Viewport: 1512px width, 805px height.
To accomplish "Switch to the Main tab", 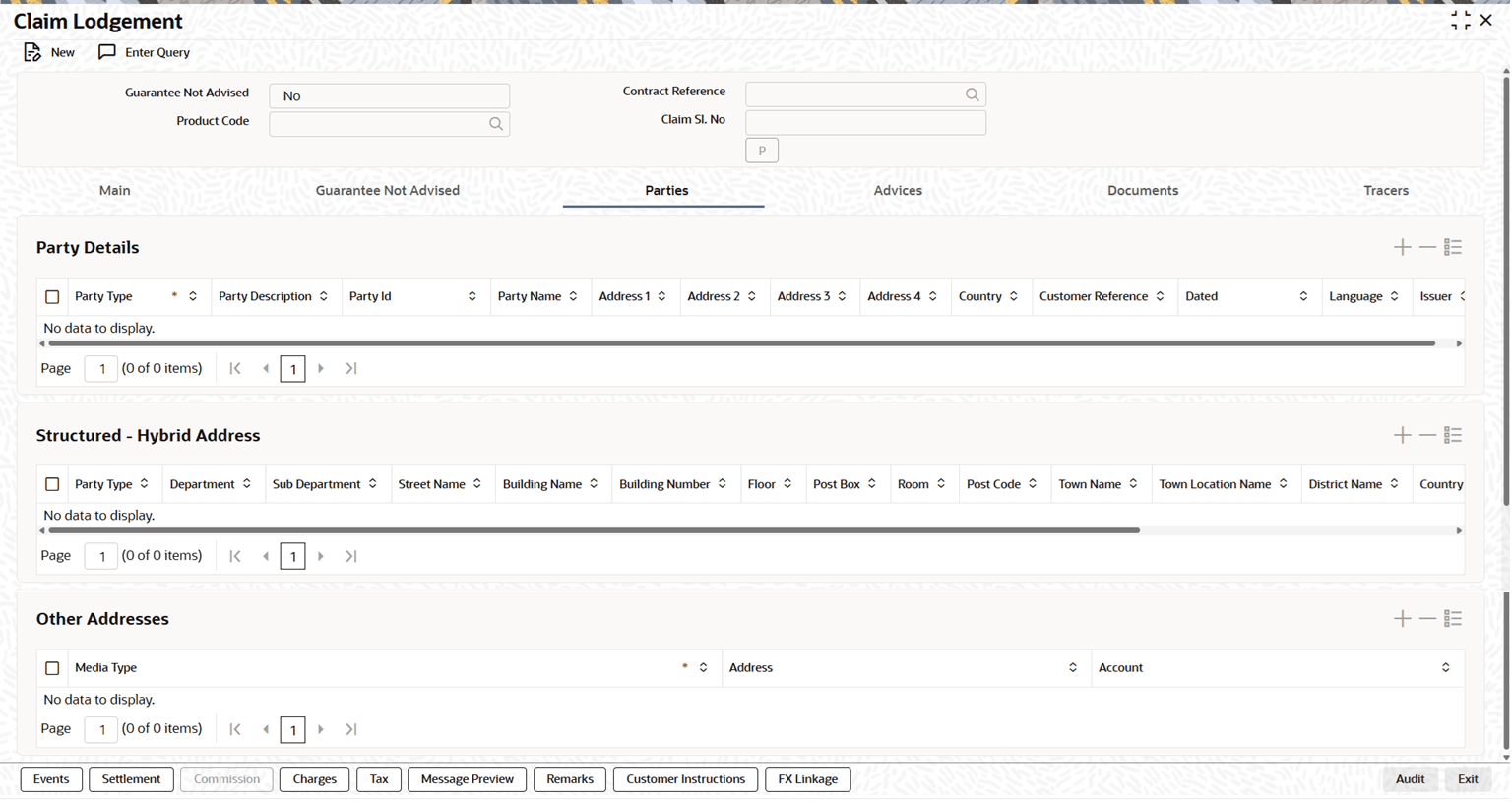I will (x=115, y=191).
